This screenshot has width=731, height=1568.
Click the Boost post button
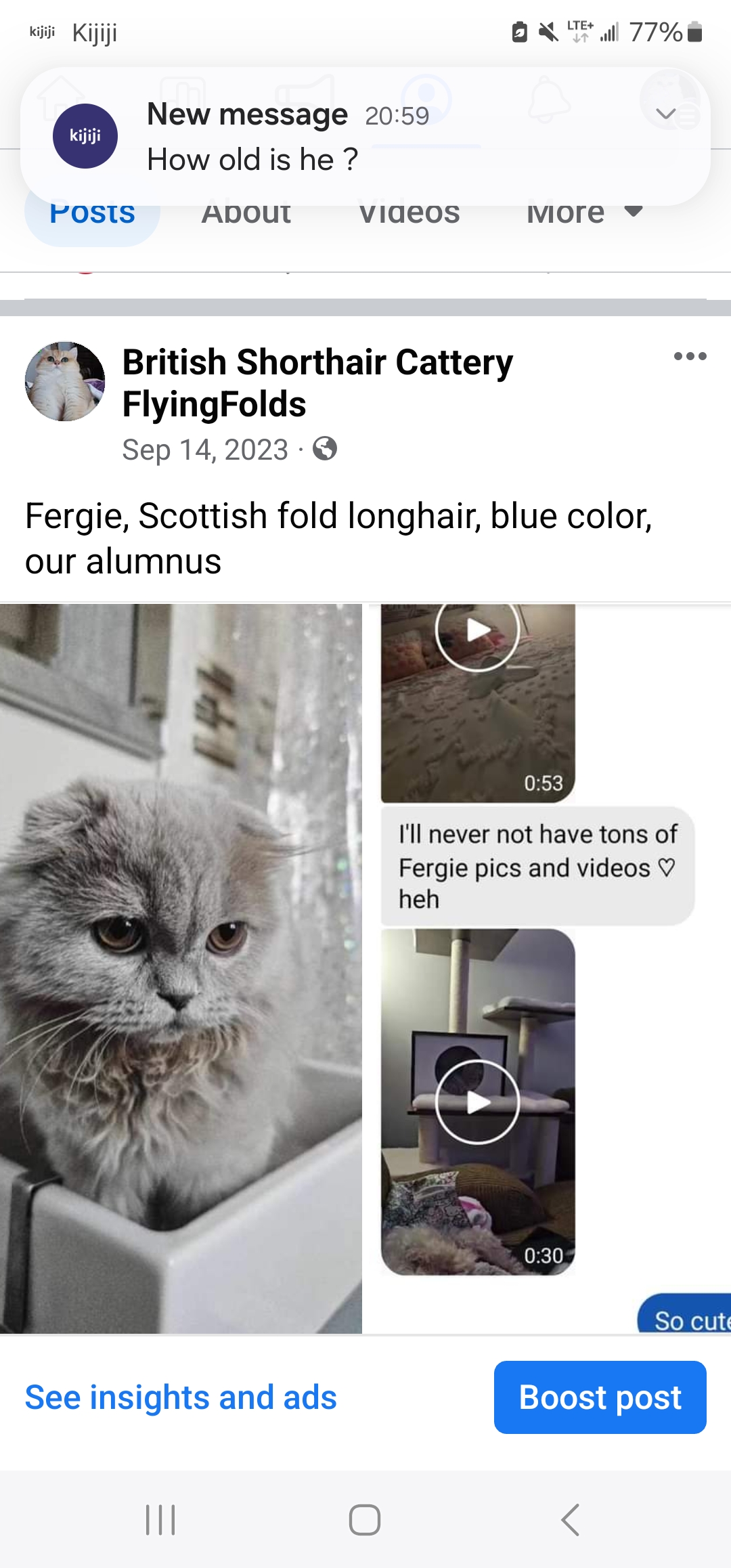tap(600, 1397)
